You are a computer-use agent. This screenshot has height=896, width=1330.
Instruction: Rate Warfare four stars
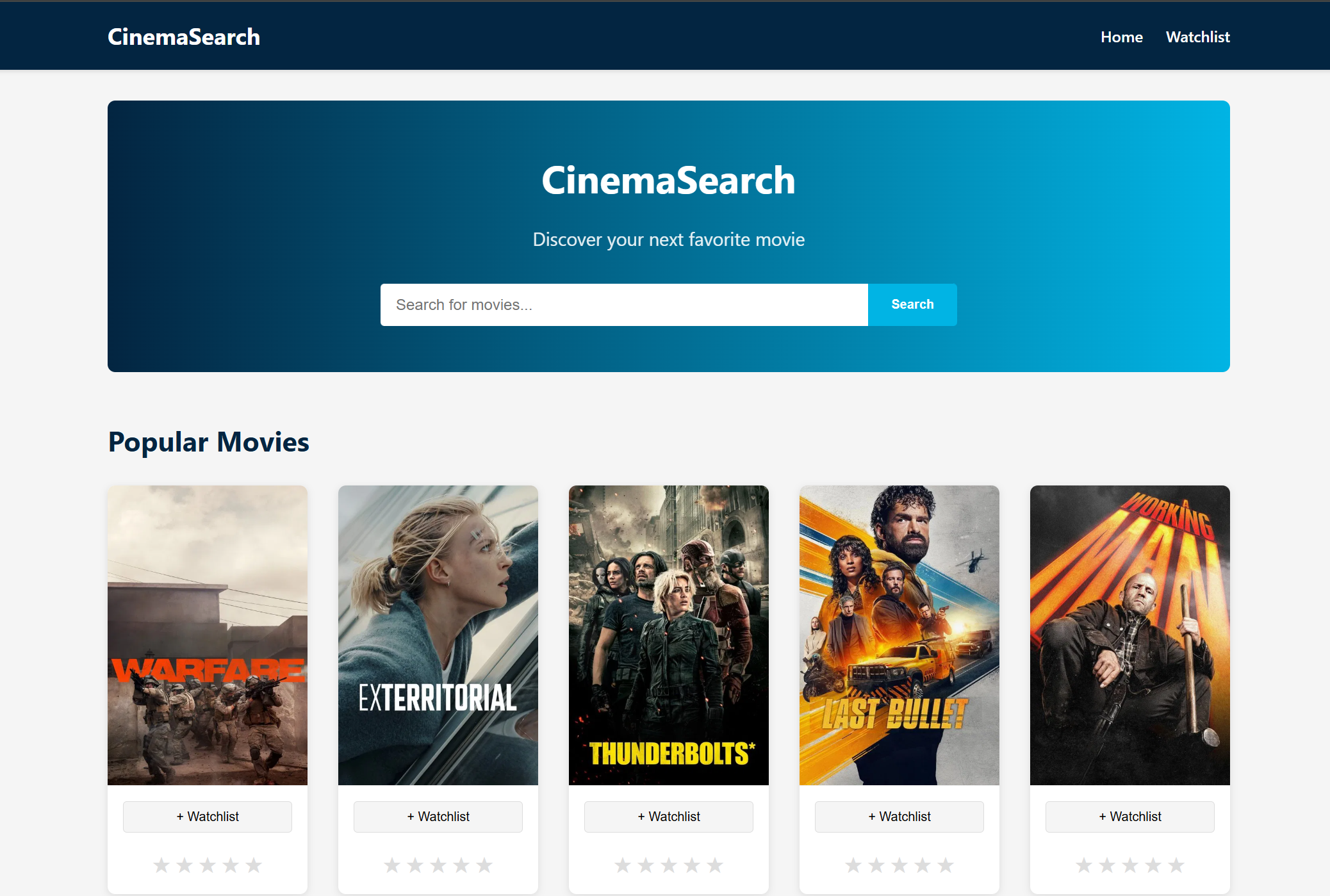coord(231,865)
